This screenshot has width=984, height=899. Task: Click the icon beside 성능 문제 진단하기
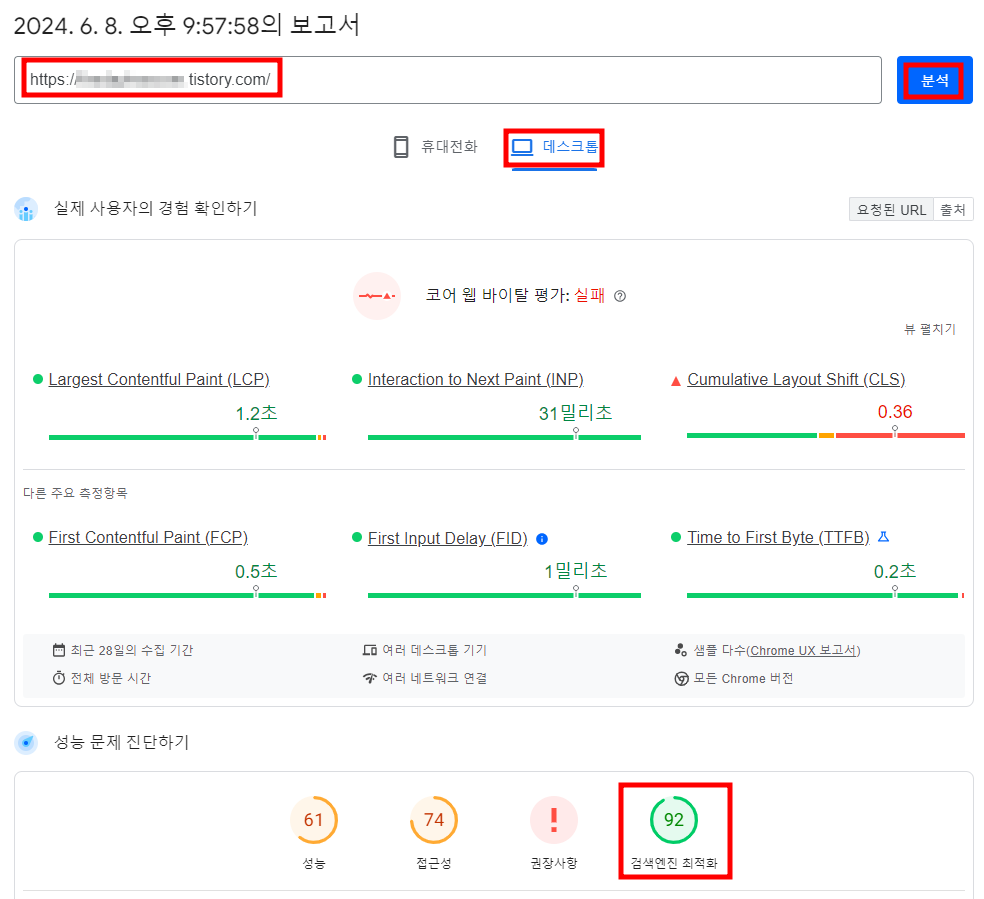pos(25,742)
